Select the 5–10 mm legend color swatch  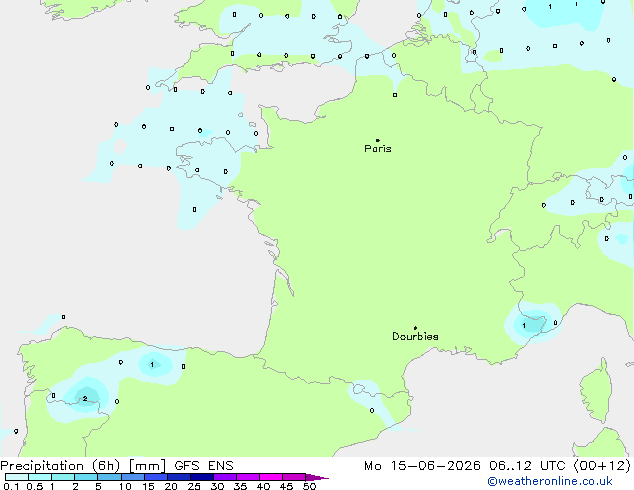click(x=109, y=477)
